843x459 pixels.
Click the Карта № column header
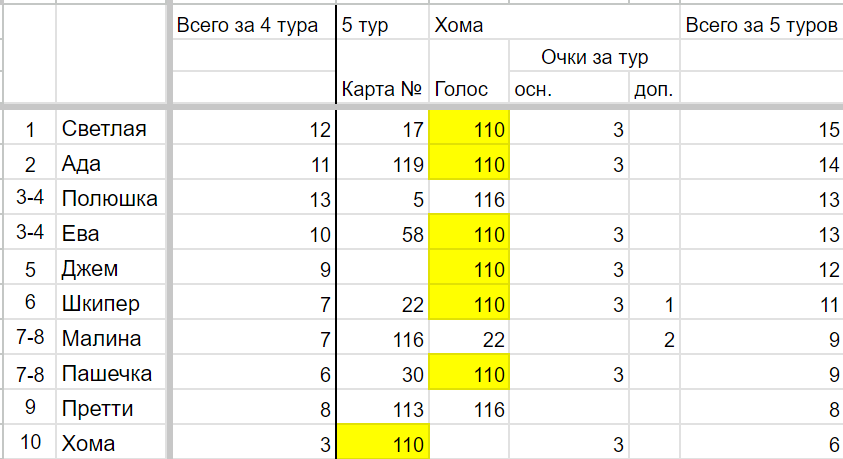[382, 88]
